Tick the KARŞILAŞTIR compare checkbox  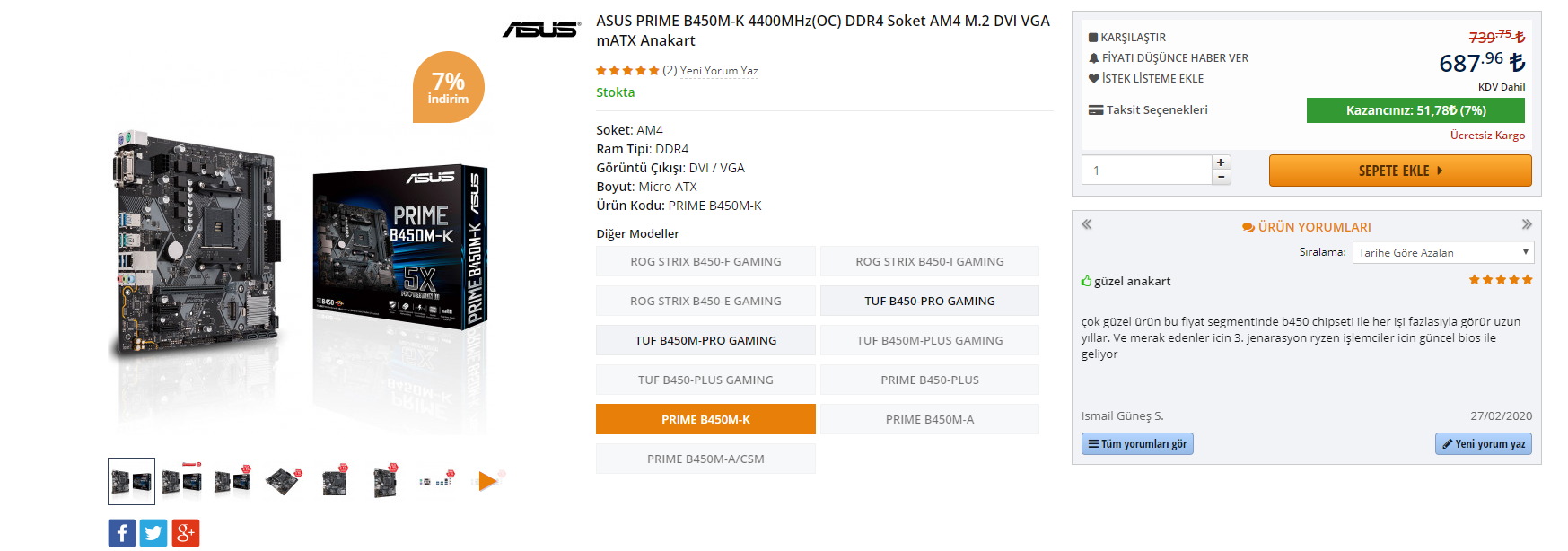[x=1093, y=38]
